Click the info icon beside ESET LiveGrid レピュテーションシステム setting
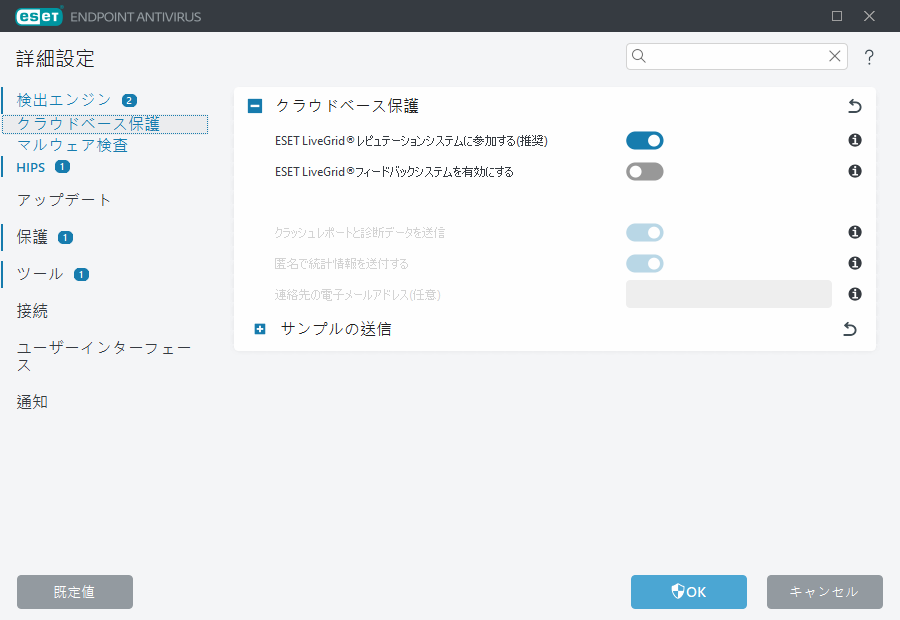Viewport: 900px width, 620px height. (x=854, y=140)
